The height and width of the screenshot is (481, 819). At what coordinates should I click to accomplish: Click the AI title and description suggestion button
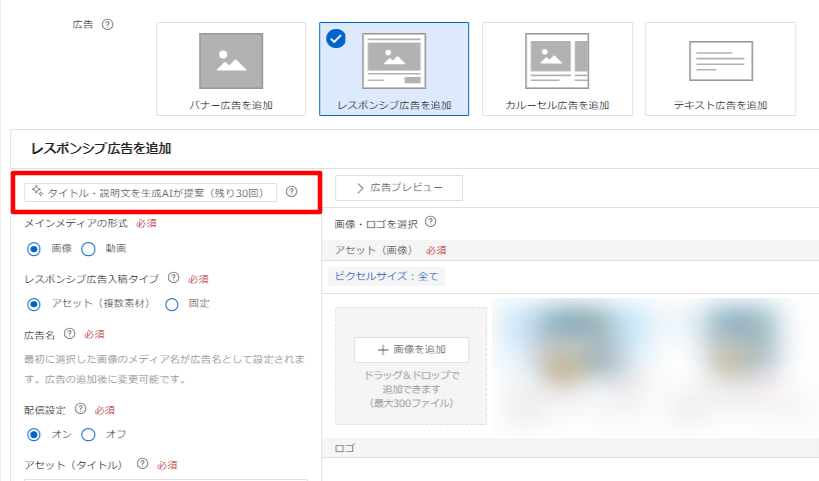pos(150,191)
